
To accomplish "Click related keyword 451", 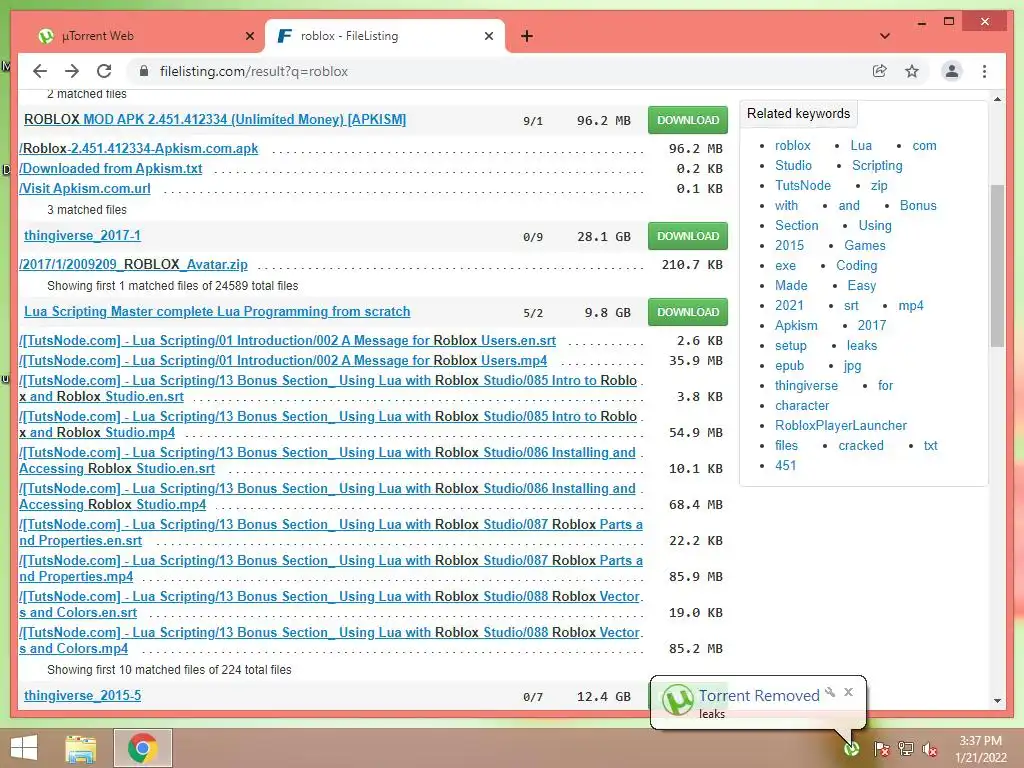I will coord(785,466).
